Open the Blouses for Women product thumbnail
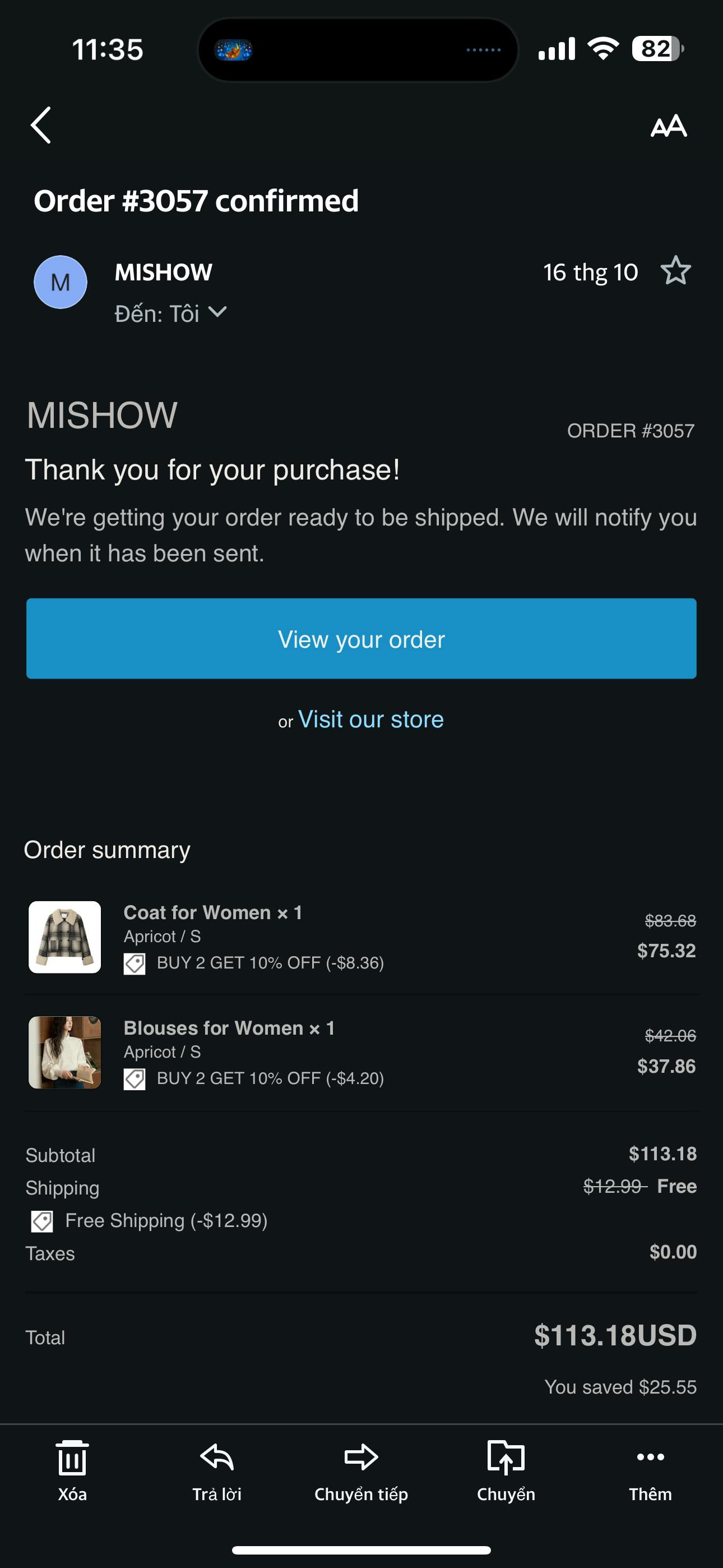The width and height of the screenshot is (723, 1568). [65, 1052]
